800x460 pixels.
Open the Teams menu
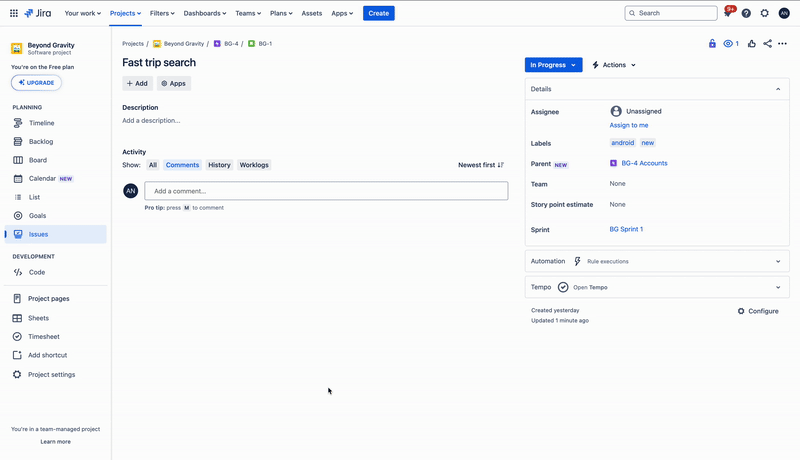[248, 13]
